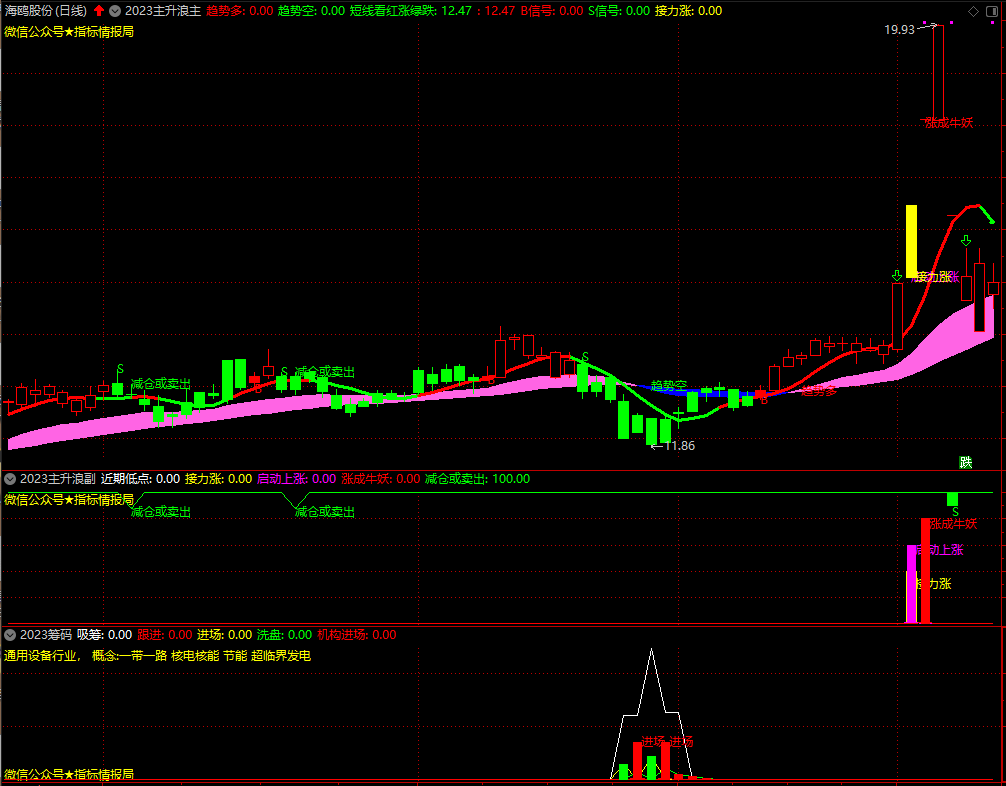Click the green 趋势空 chart annotation
Viewport: 1006px width, 786px height.
pos(669,386)
